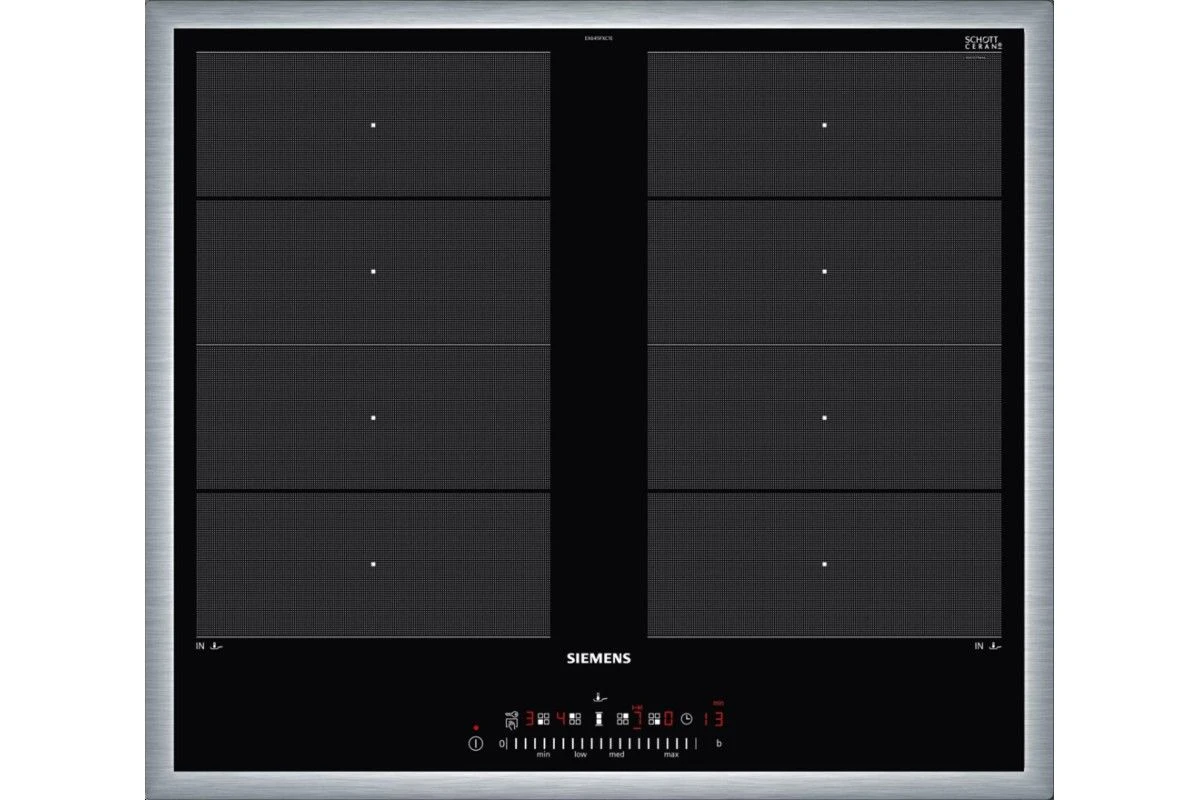Tap the red '13' timer minutes display

pos(712,718)
